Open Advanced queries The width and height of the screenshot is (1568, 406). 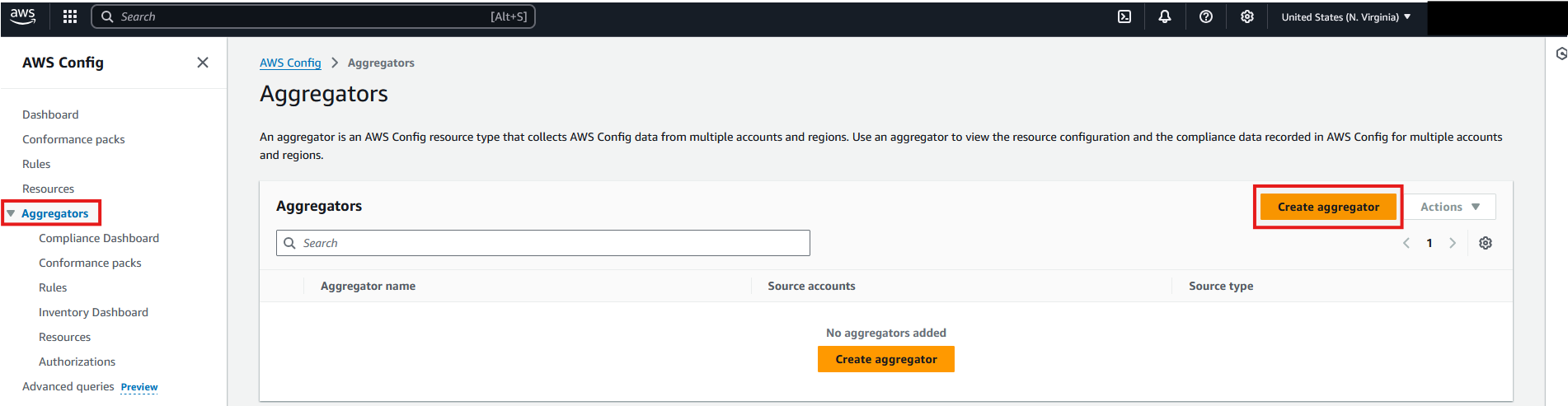click(68, 386)
